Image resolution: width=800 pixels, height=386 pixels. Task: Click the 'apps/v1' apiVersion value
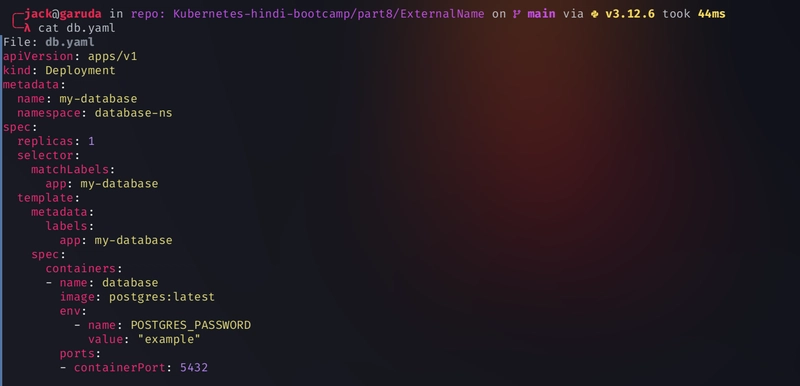click(x=112, y=56)
